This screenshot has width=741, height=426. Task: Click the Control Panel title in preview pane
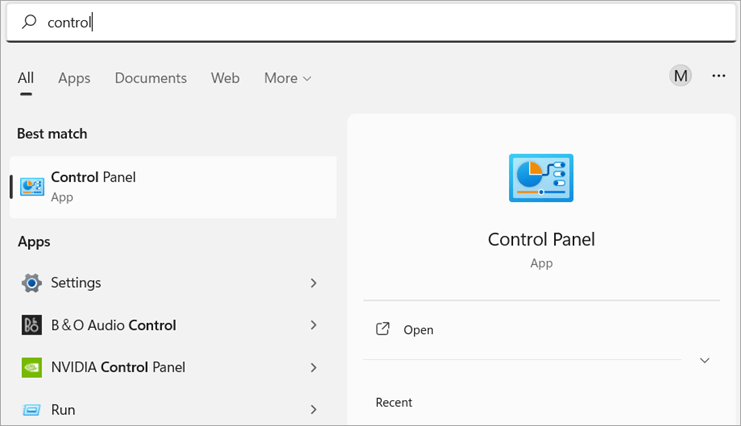tap(541, 239)
